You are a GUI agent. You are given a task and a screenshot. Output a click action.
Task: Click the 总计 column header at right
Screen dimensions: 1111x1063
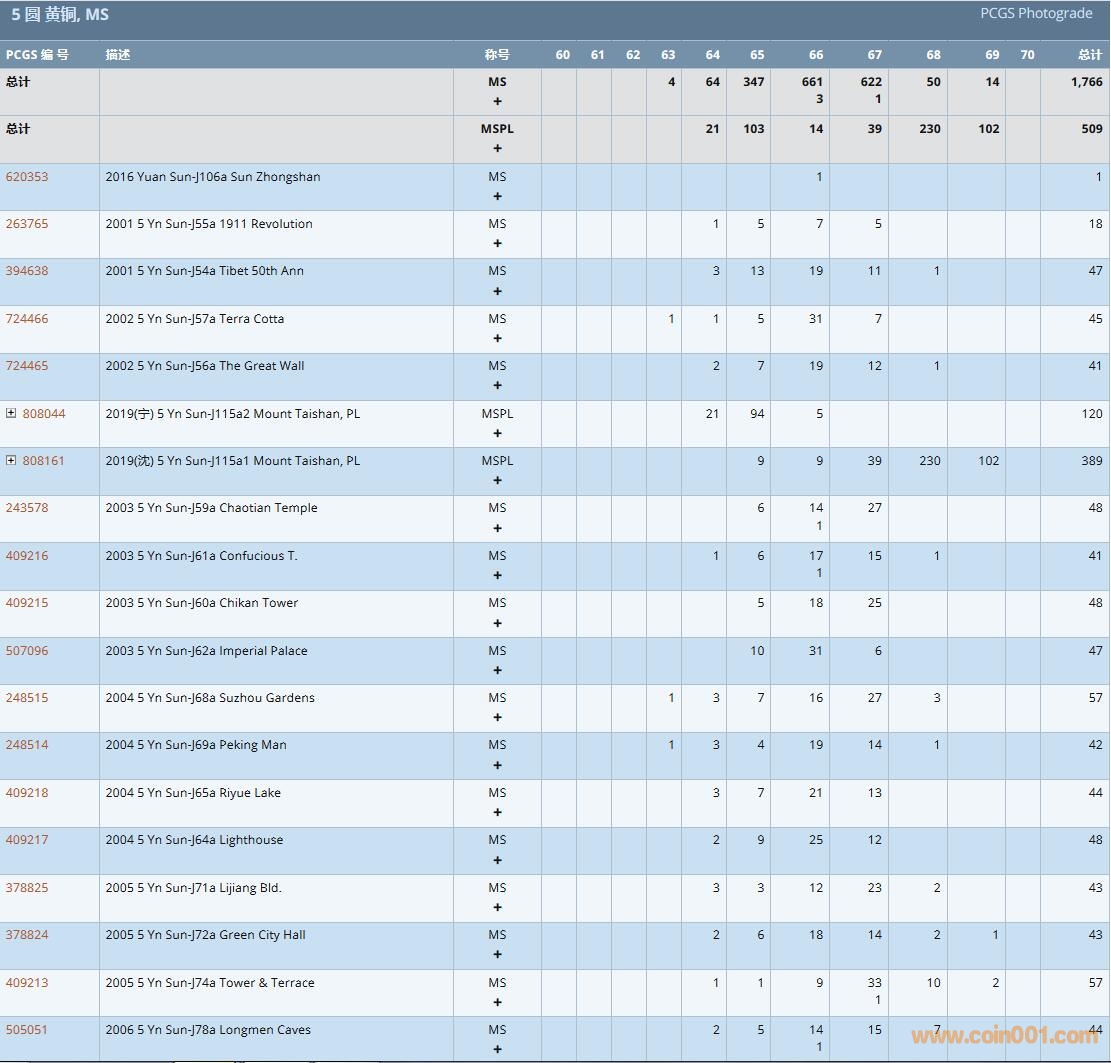click(1089, 55)
